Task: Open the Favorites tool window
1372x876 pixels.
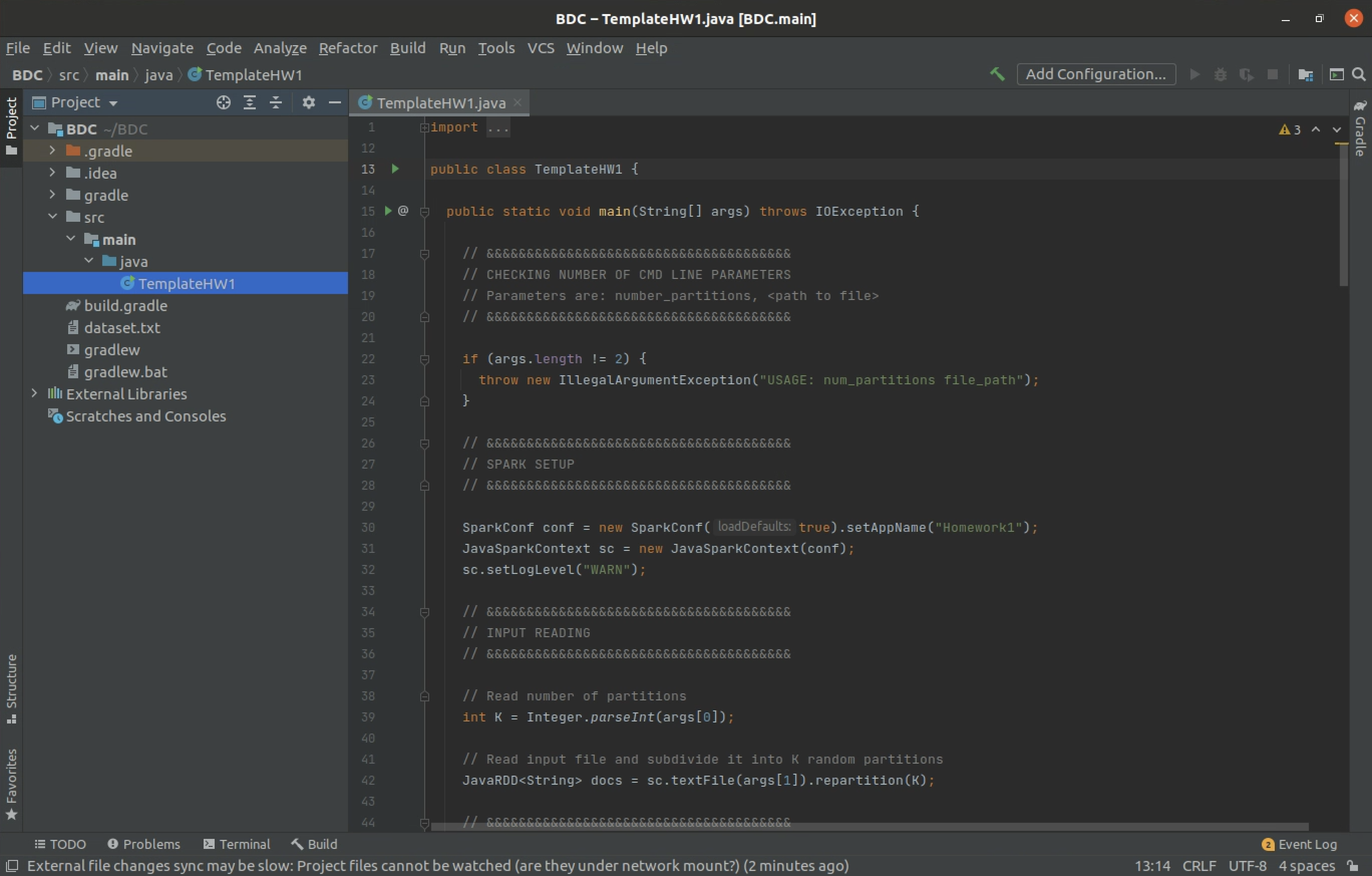Action: [12, 784]
